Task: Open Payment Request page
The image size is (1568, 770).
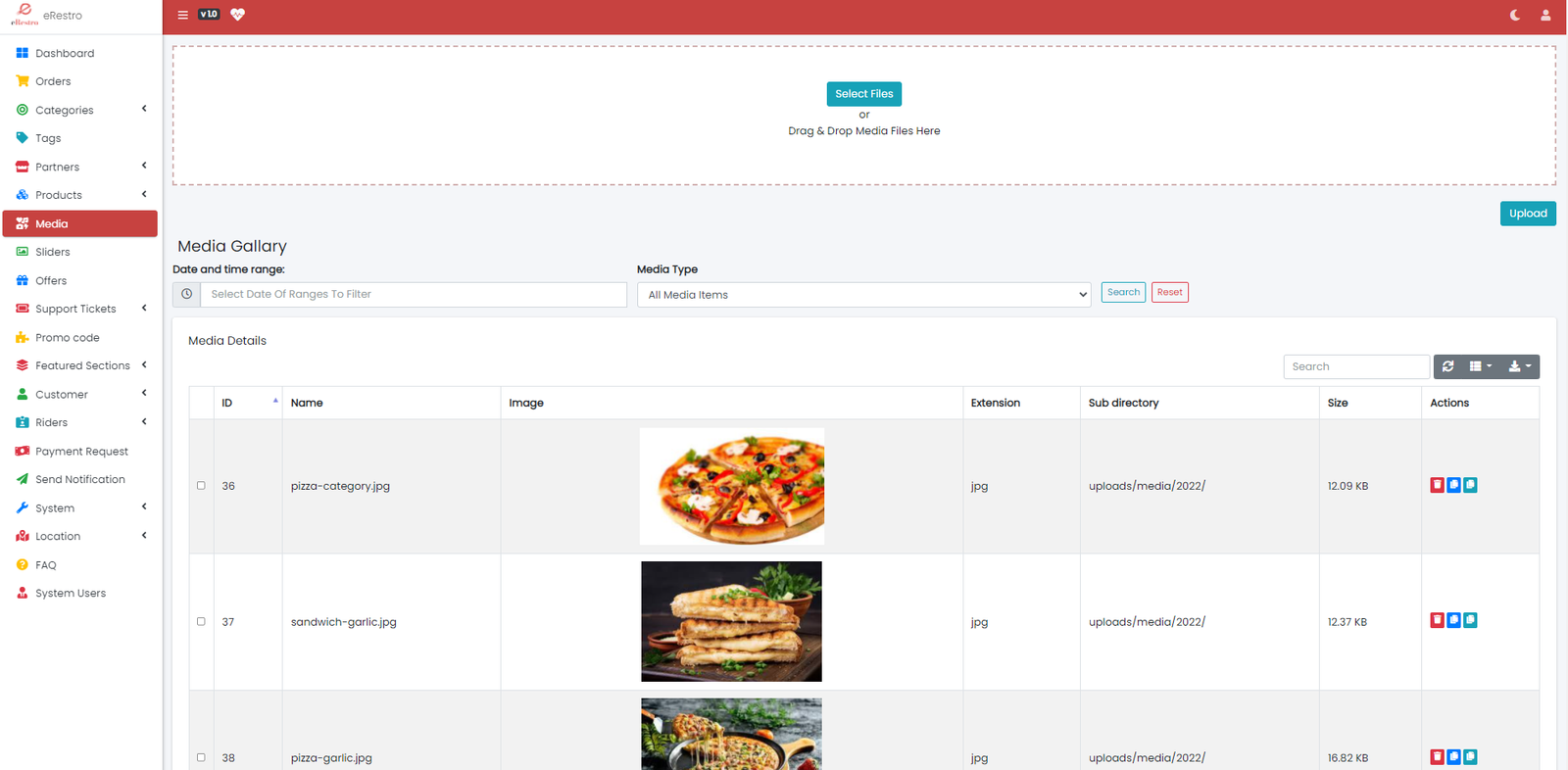Action: (79, 451)
